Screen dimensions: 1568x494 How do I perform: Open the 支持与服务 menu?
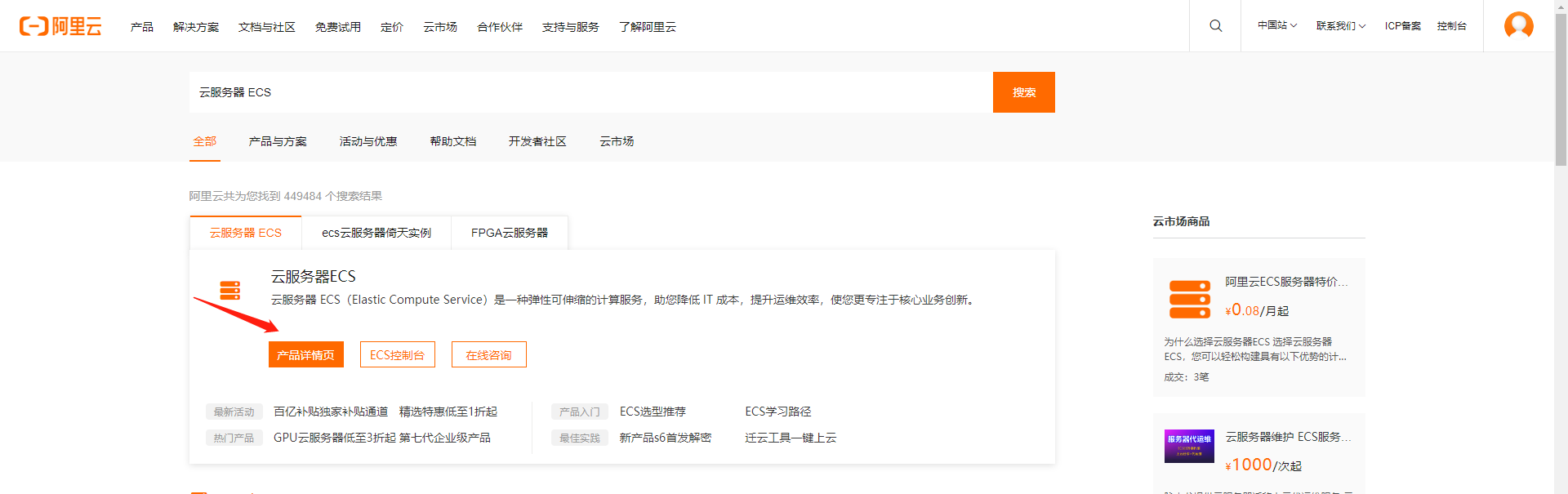coord(571,27)
